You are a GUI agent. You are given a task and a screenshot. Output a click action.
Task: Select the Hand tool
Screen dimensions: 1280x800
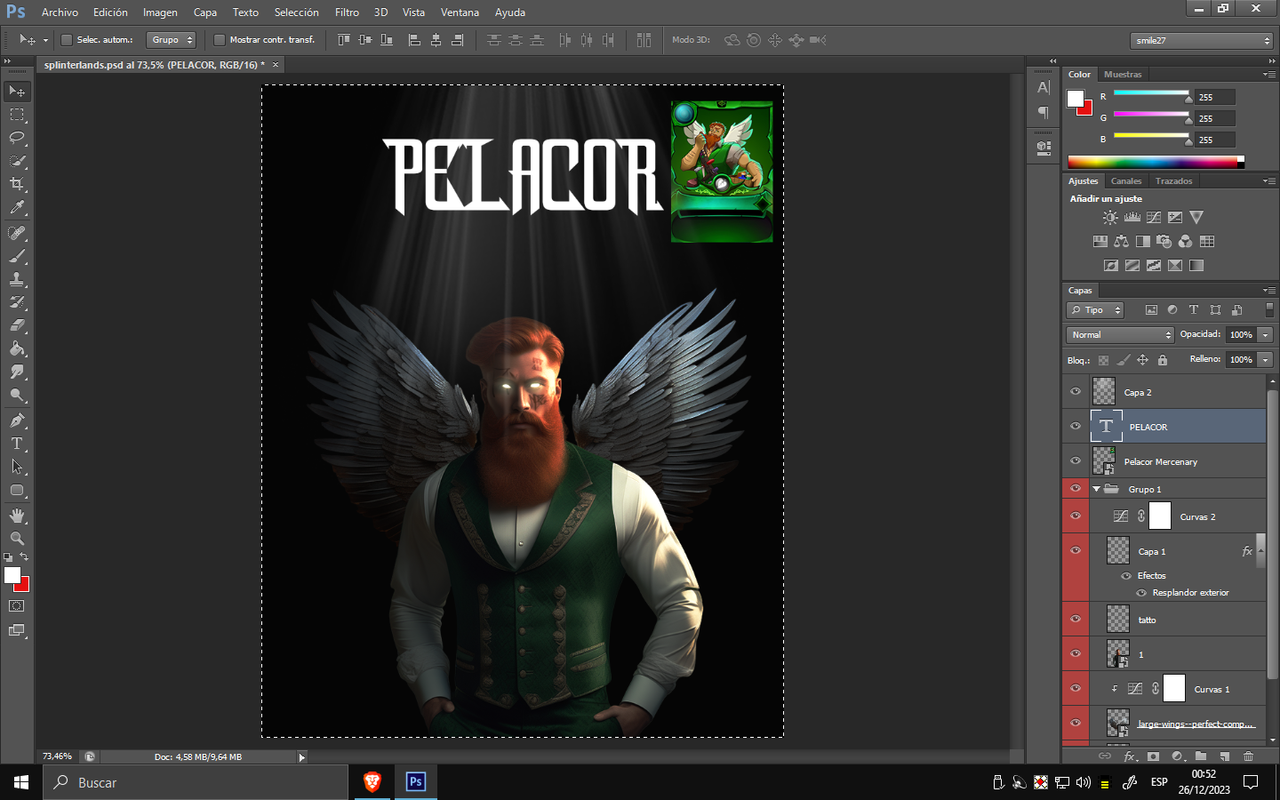17,515
